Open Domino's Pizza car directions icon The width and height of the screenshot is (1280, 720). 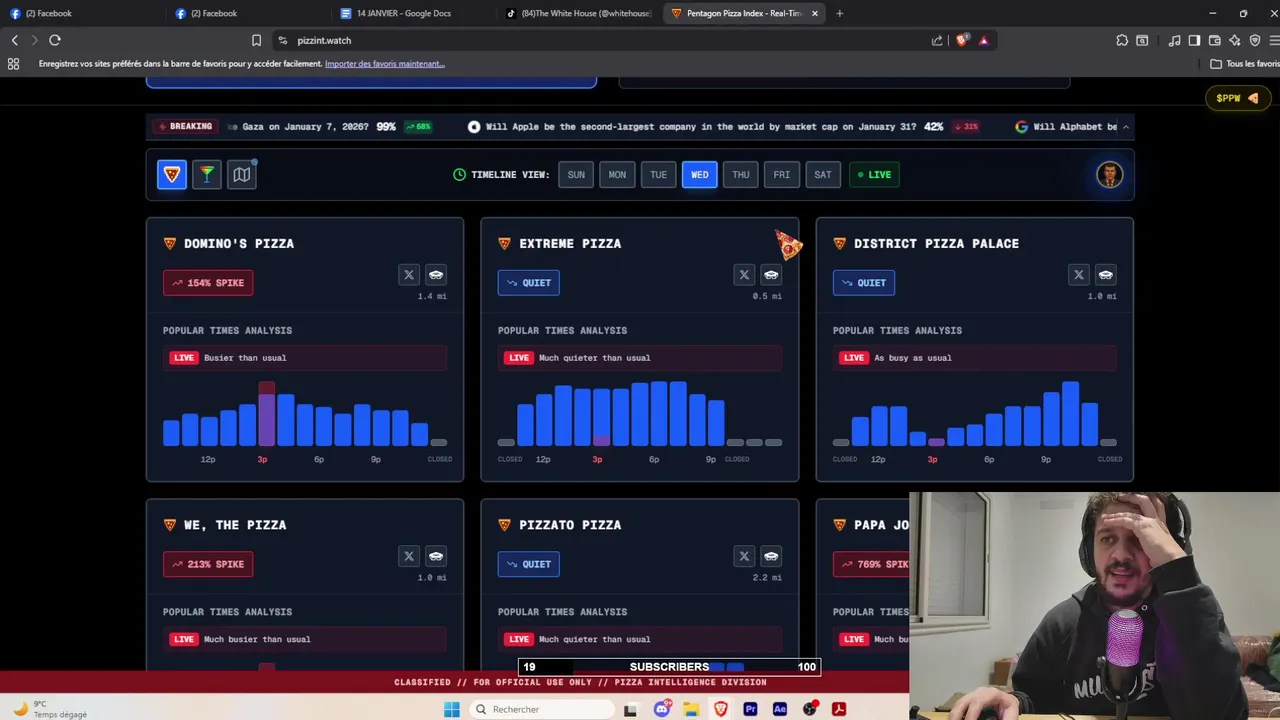pyautogui.click(x=436, y=274)
